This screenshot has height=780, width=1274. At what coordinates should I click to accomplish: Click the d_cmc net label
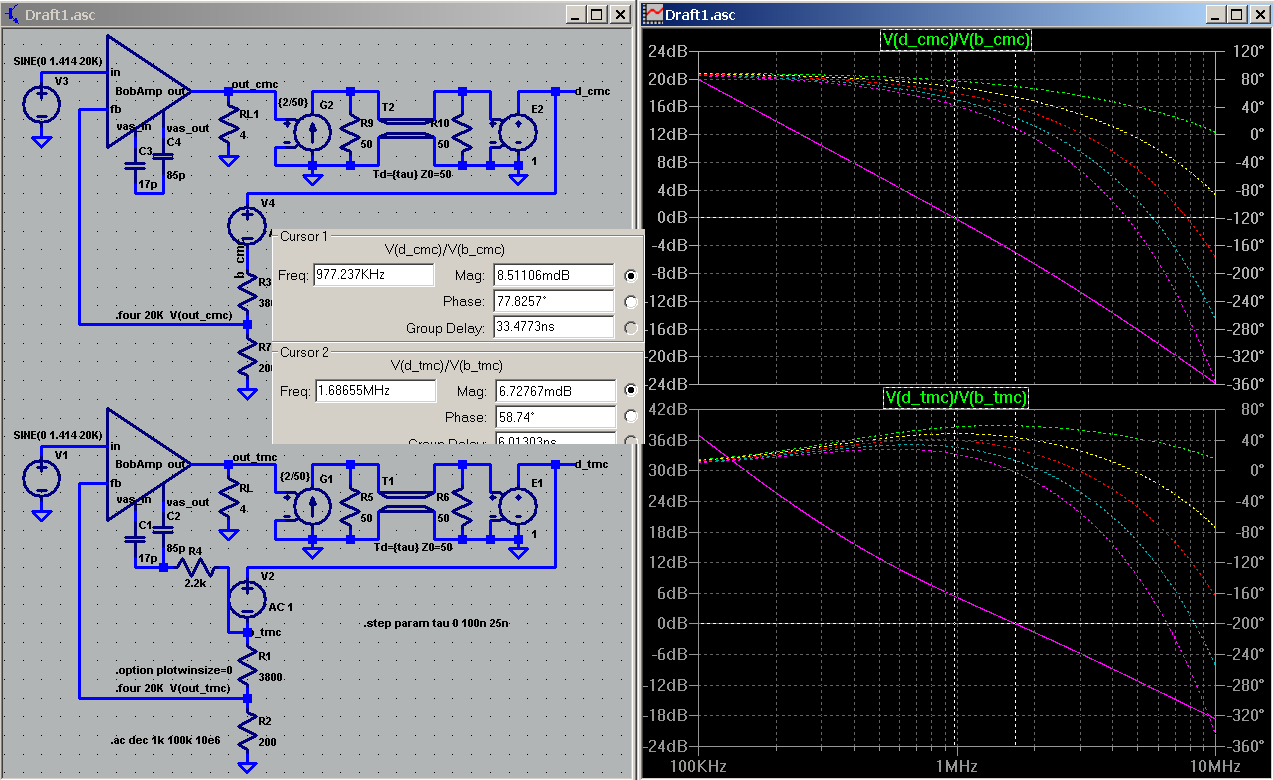[x=593, y=90]
